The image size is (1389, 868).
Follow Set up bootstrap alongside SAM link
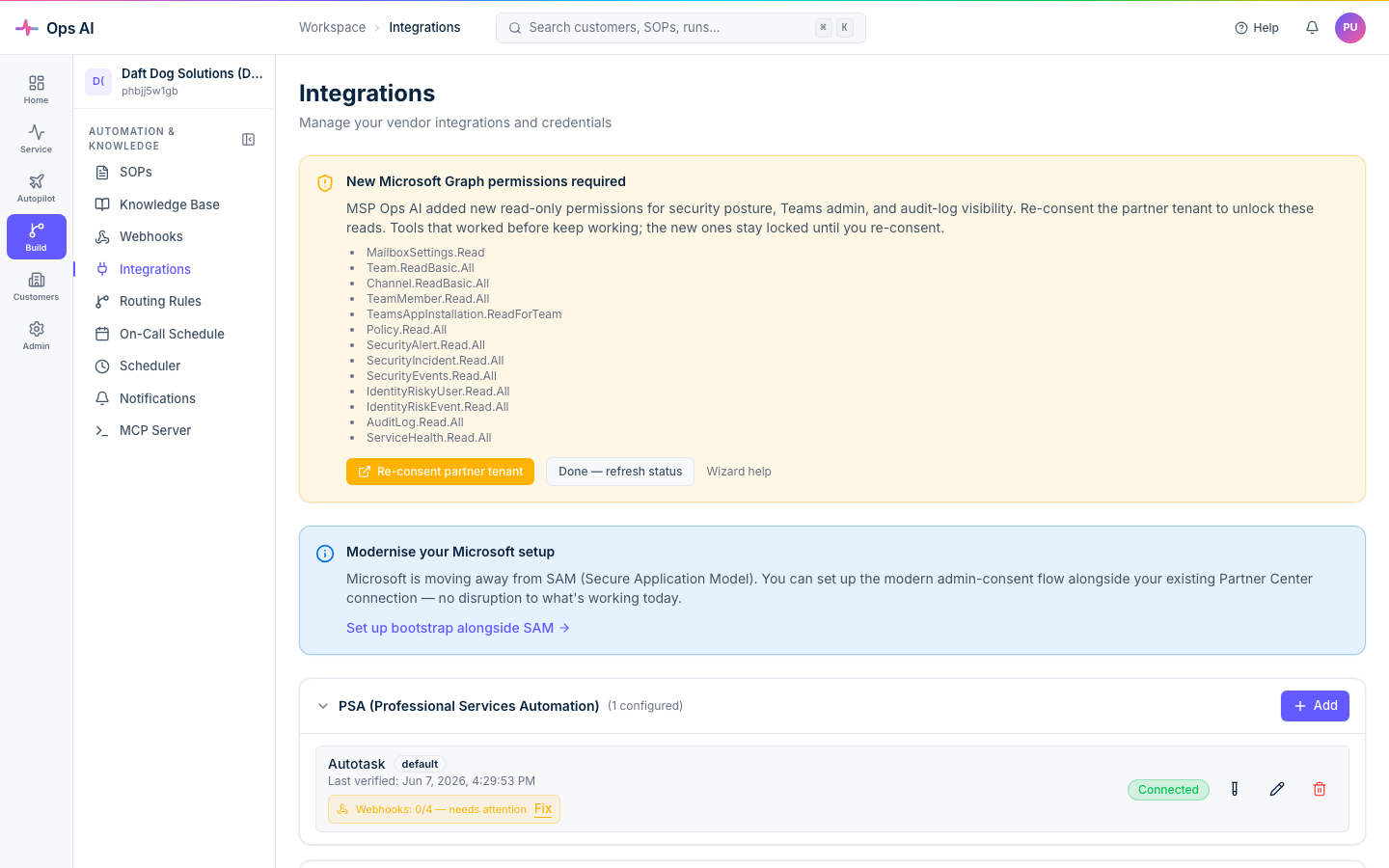[x=458, y=628]
